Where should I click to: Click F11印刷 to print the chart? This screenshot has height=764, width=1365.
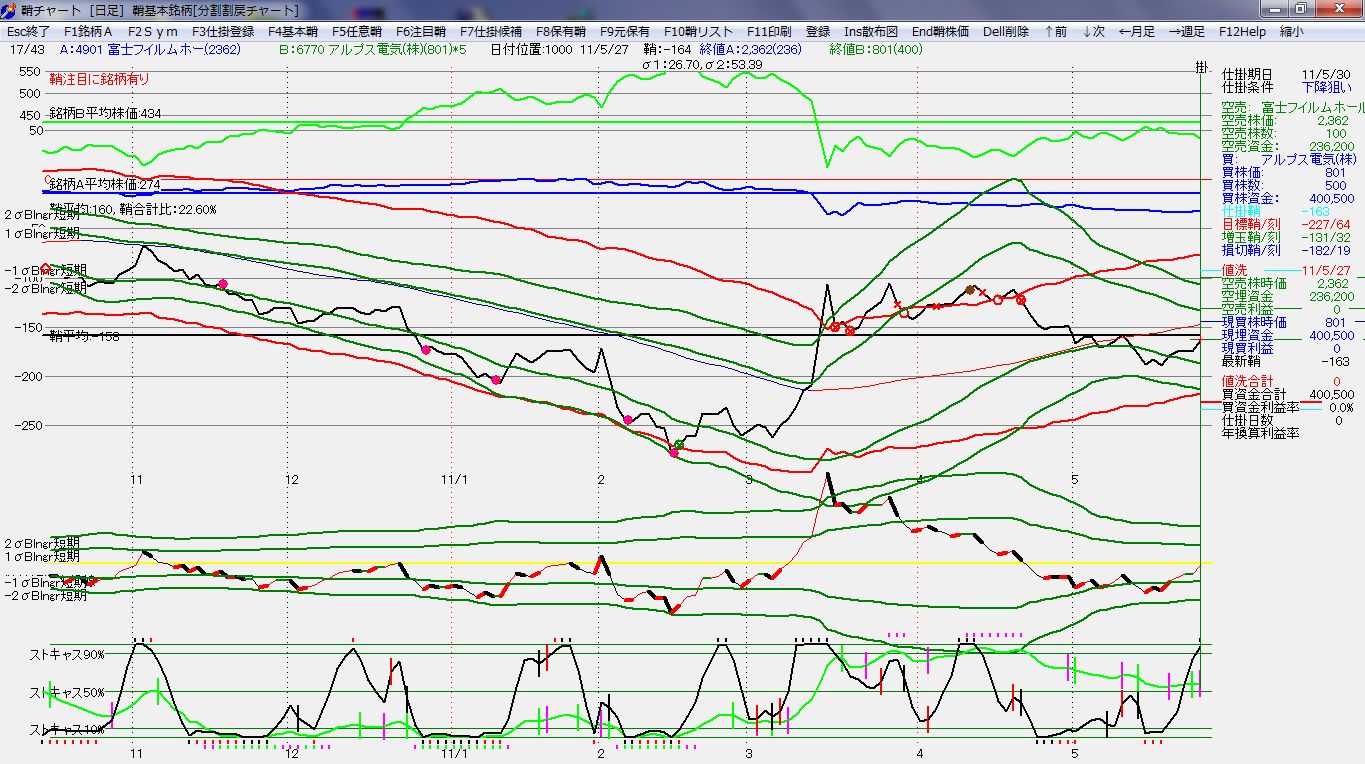[768, 31]
